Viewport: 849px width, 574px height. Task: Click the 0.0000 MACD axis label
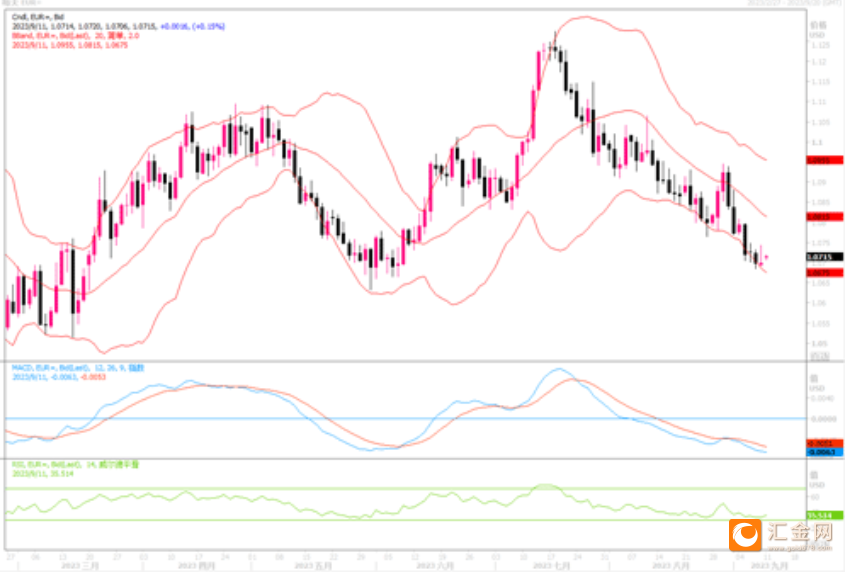pyautogui.click(x=823, y=419)
